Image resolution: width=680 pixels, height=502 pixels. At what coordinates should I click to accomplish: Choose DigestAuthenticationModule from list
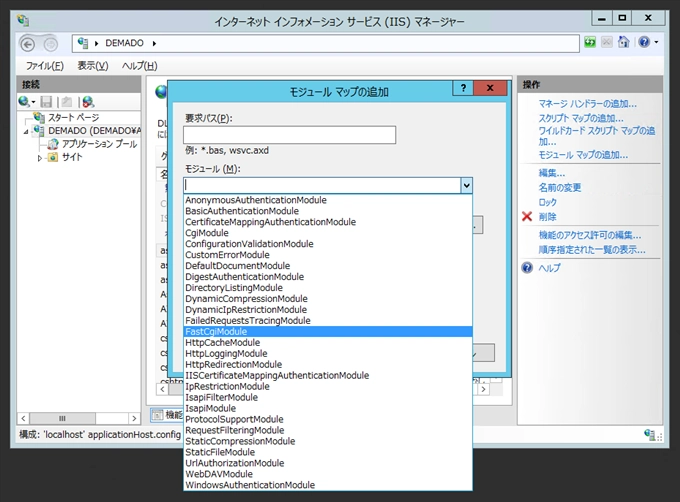(328, 277)
